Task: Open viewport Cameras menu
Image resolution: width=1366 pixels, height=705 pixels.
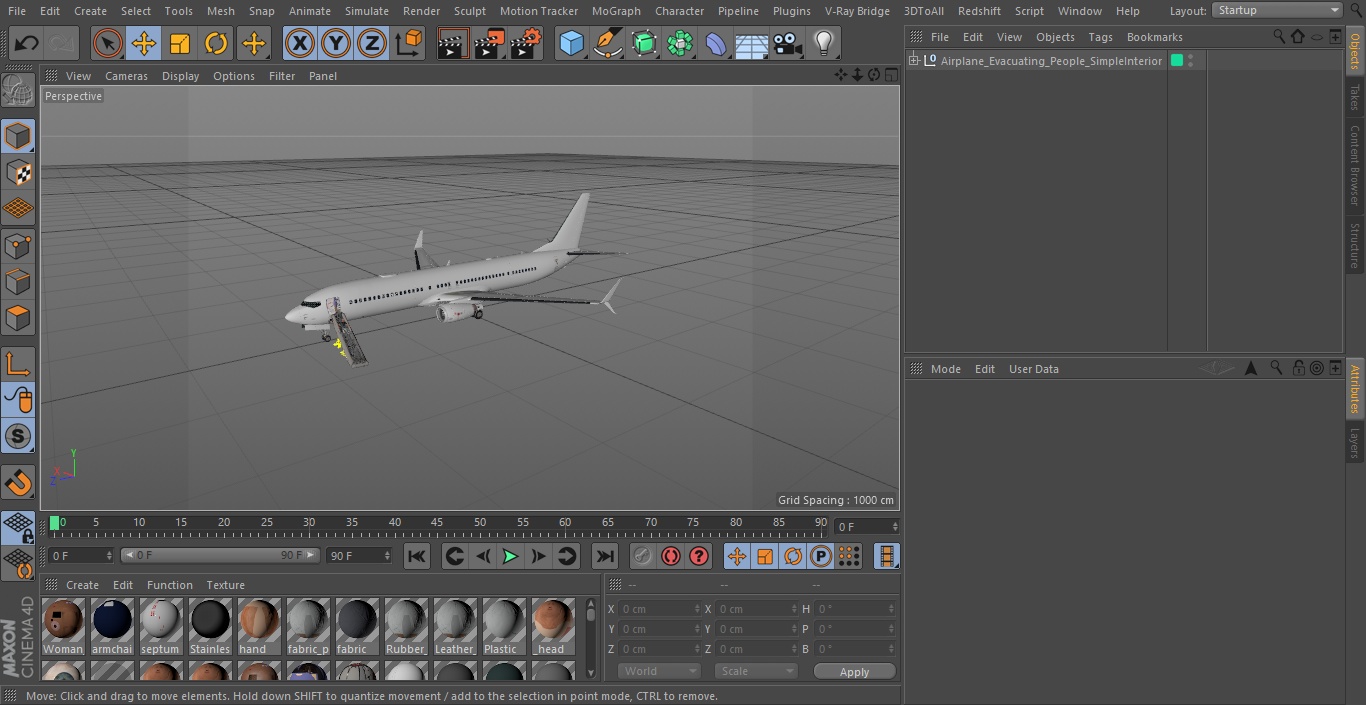Action: pos(126,76)
